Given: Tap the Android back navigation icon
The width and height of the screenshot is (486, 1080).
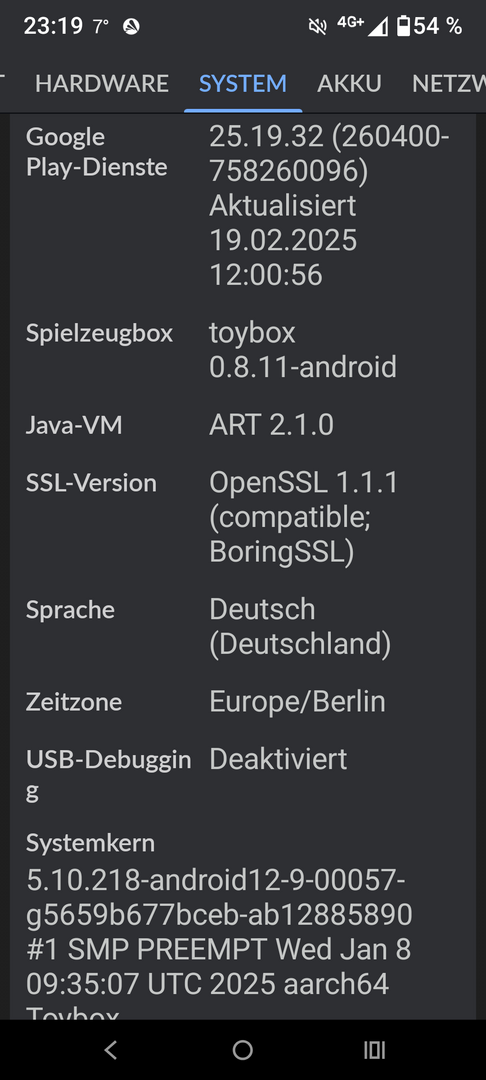Looking at the screenshot, I should (x=111, y=1050).
